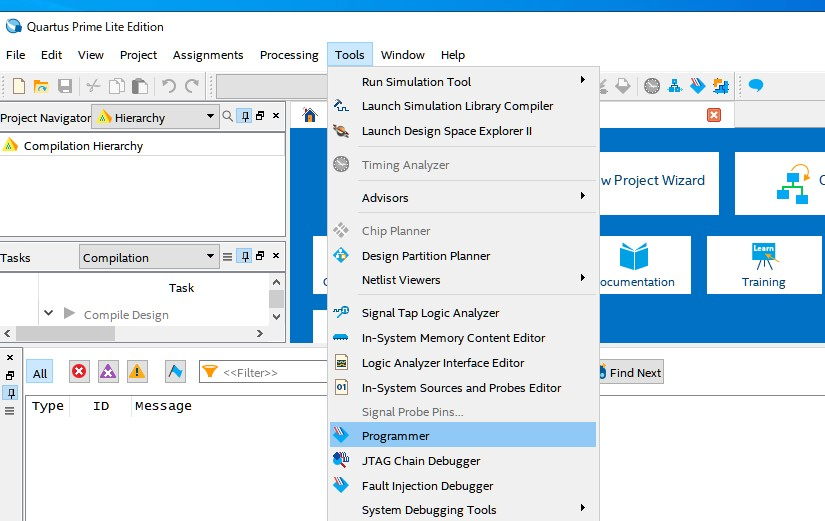
Task: Expand the Netlist Viewers submenu
Action: (x=463, y=279)
